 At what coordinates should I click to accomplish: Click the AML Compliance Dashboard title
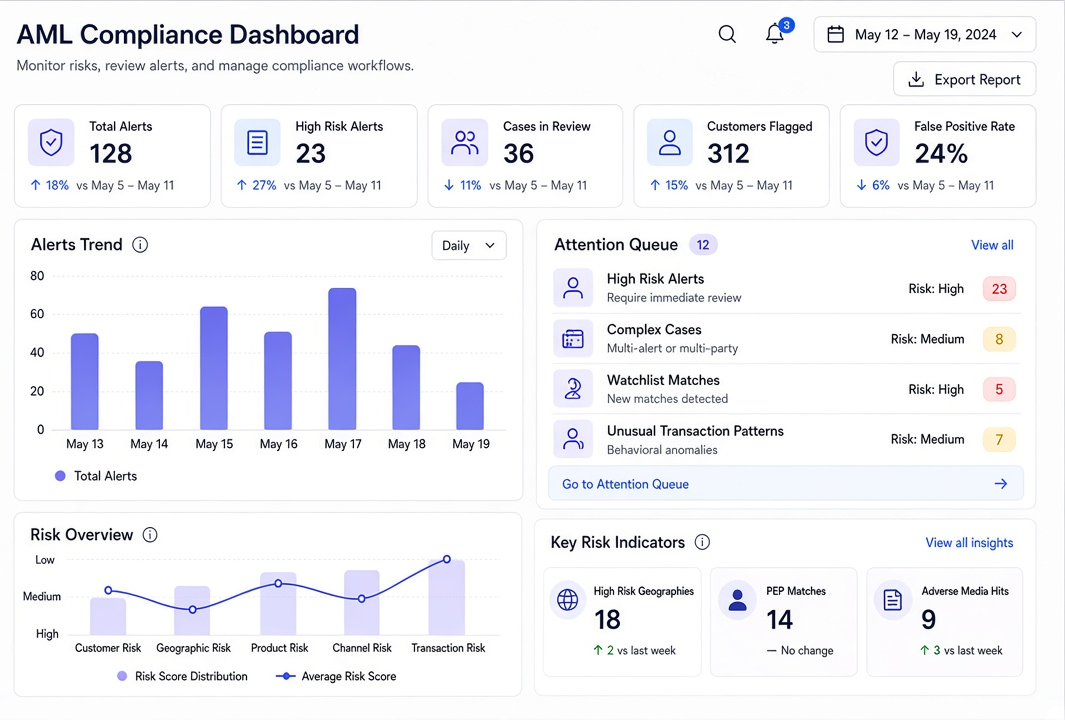(187, 35)
